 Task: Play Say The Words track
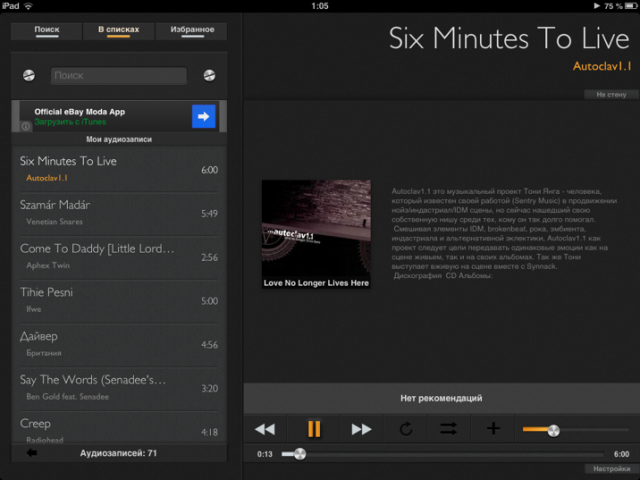[x=119, y=388]
